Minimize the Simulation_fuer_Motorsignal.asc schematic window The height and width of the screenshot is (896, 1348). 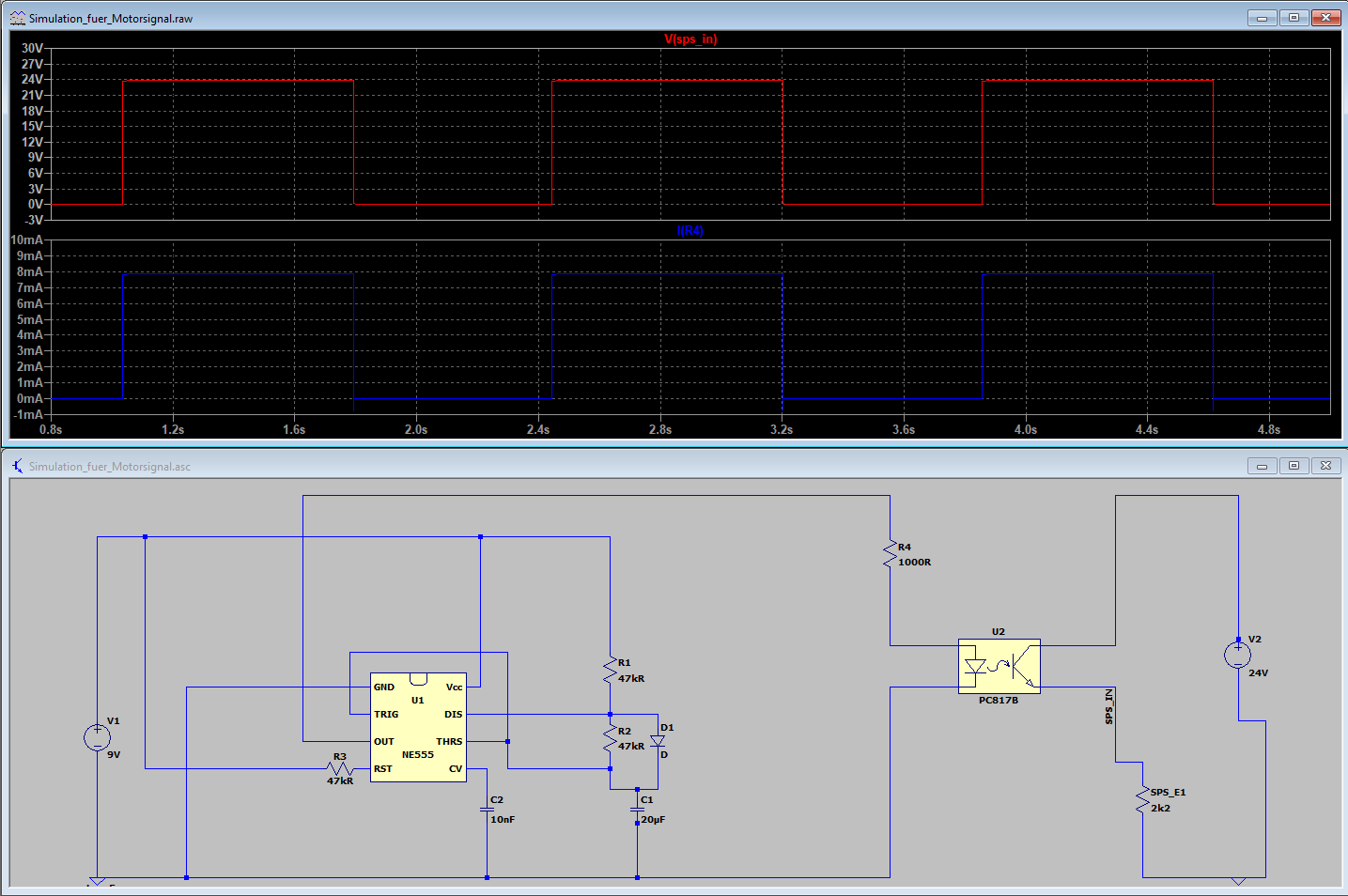(x=1262, y=465)
